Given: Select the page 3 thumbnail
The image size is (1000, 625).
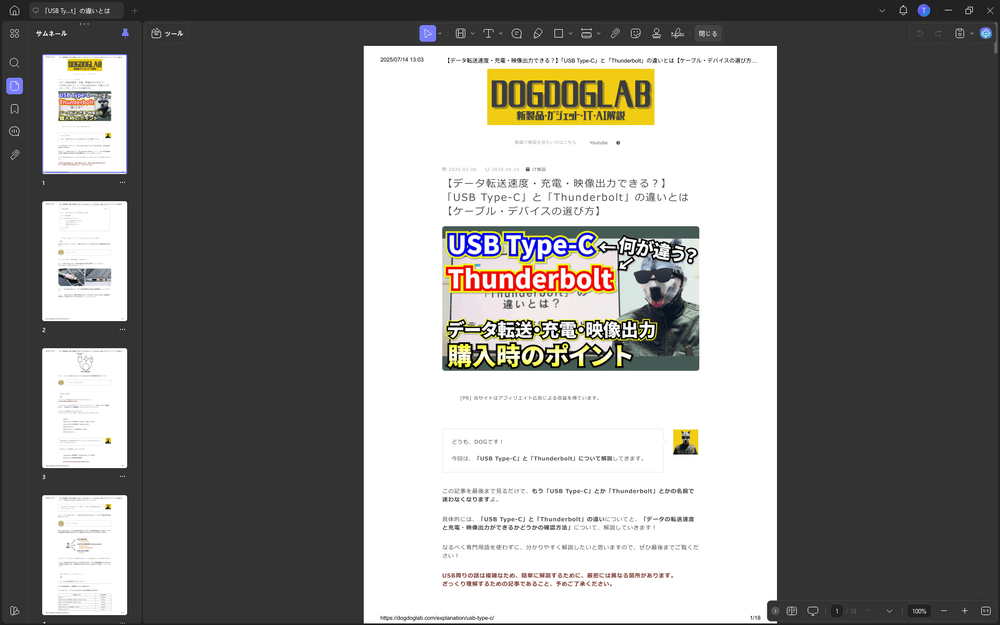Looking at the screenshot, I should click(x=84, y=408).
